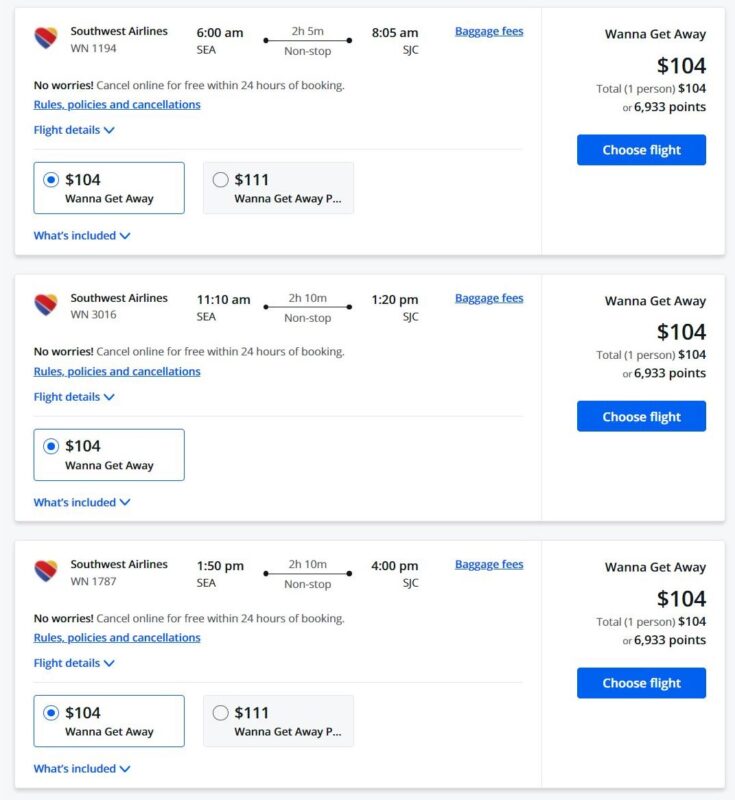Open Rules, policies and cancellations for WN 3016
Viewport: 735px width, 800px height.
[x=117, y=371]
